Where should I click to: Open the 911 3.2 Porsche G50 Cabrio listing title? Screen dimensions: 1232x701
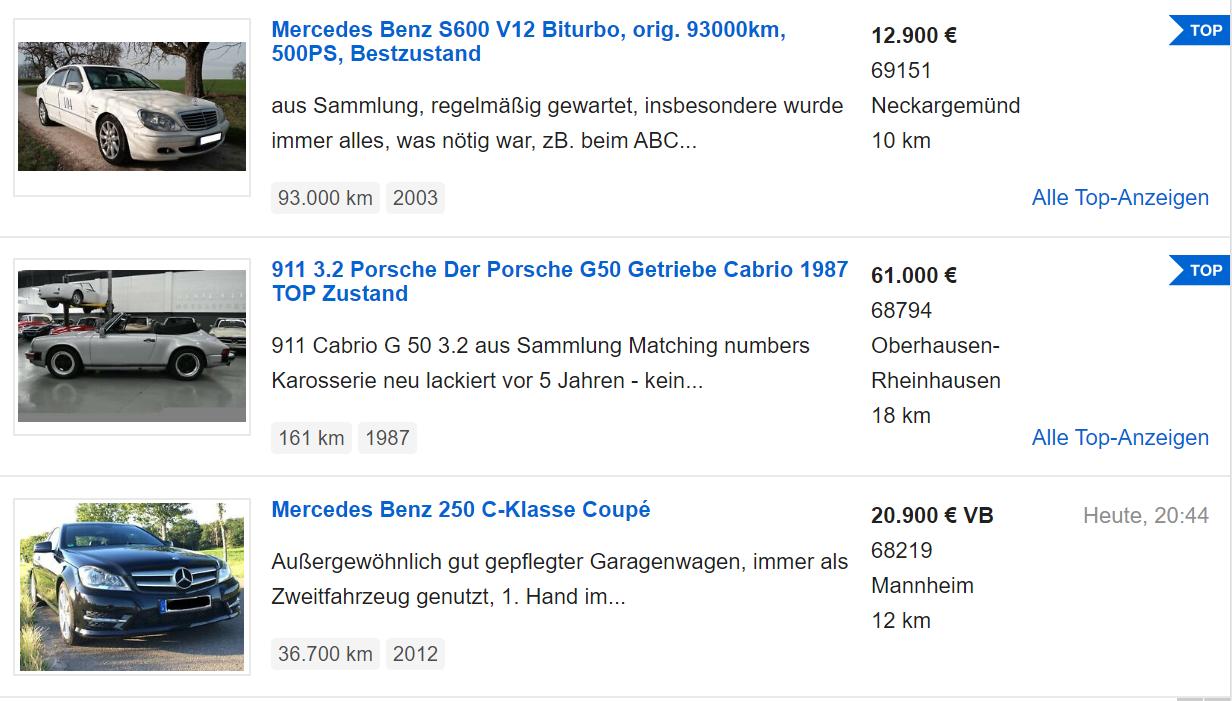point(559,281)
